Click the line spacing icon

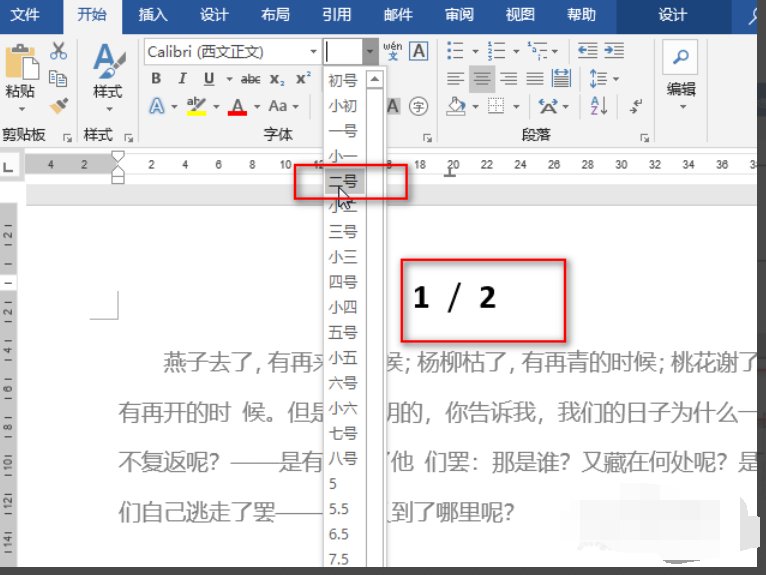coord(598,79)
